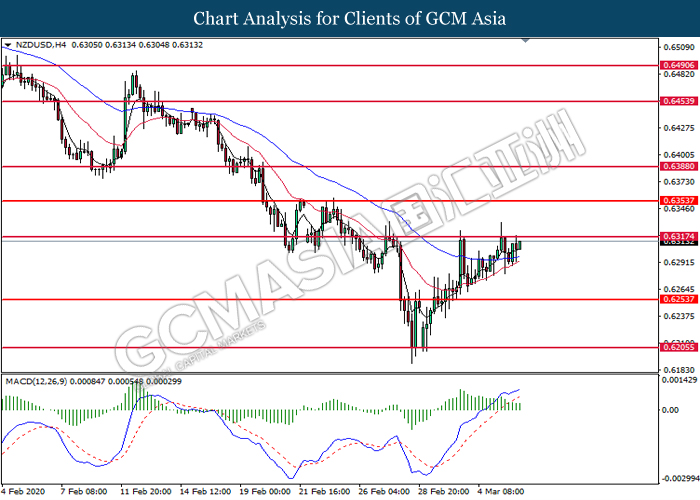700x500 pixels.
Task: Click the triangle arrow beside NZDUSD,H4
Action: 8,45
